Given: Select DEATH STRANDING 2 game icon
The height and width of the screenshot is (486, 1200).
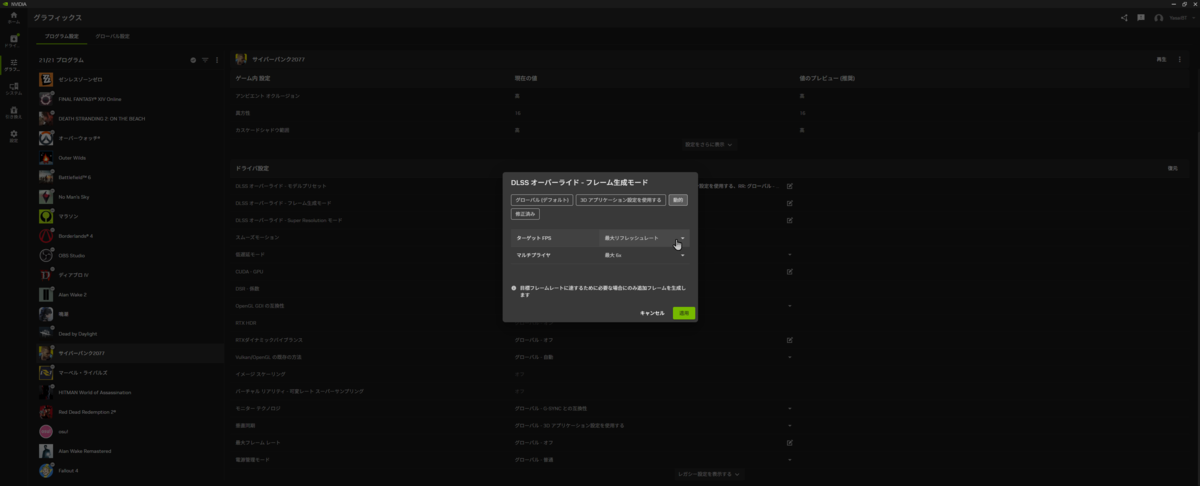Looking at the screenshot, I should click(x=46, y=118).
